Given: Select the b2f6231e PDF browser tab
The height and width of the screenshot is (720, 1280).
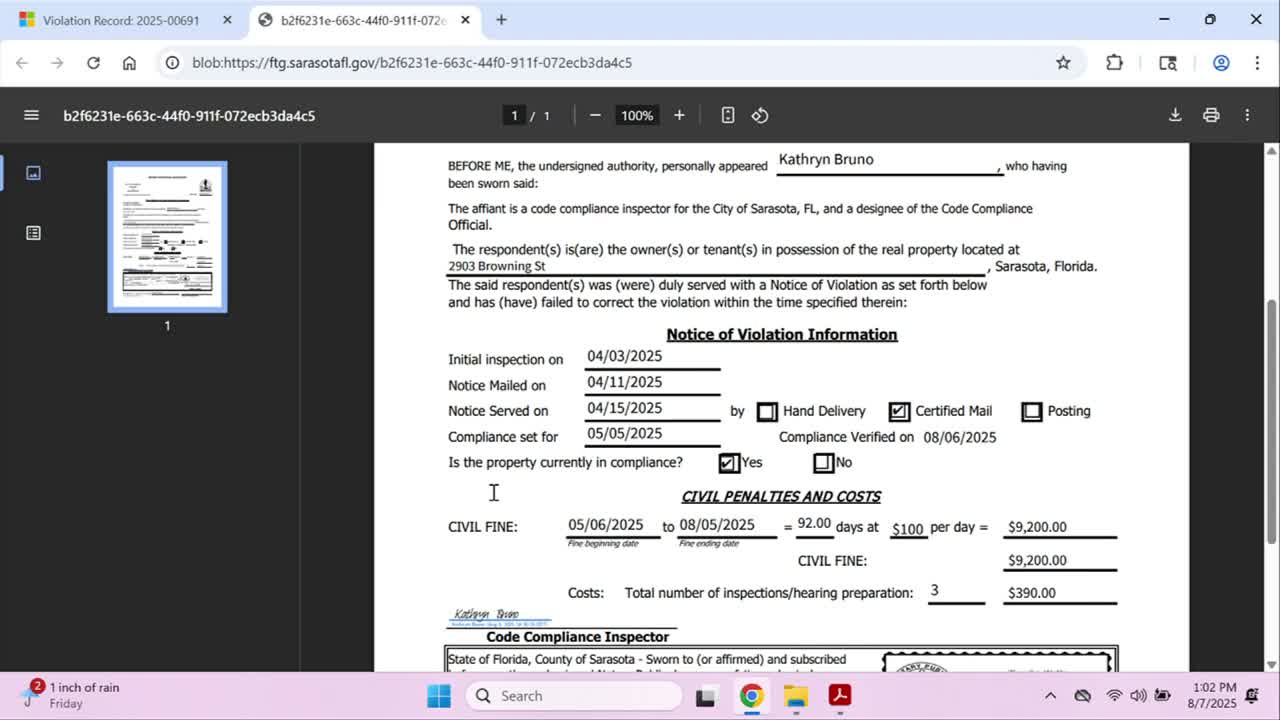Looking at the screenshot, I should 363,19.
